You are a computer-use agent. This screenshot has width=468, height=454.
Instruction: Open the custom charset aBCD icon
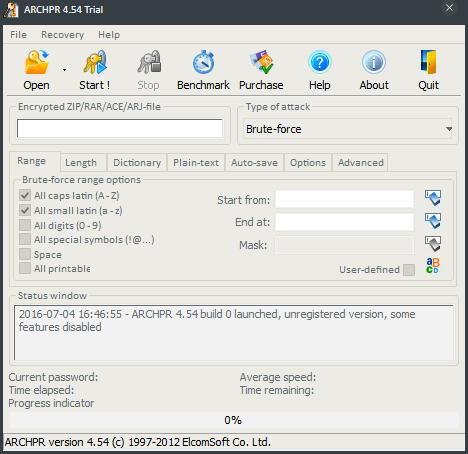[x=433, y=266]
